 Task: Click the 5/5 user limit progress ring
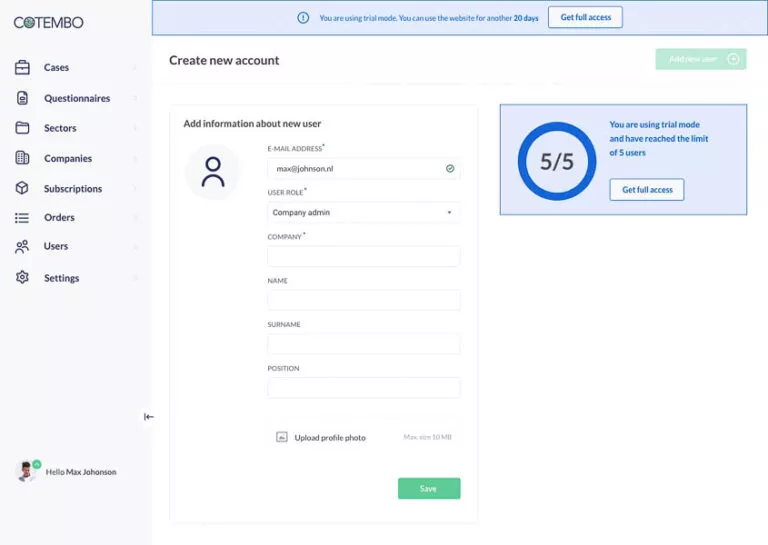pyautogui.click(x=557, y=161)
